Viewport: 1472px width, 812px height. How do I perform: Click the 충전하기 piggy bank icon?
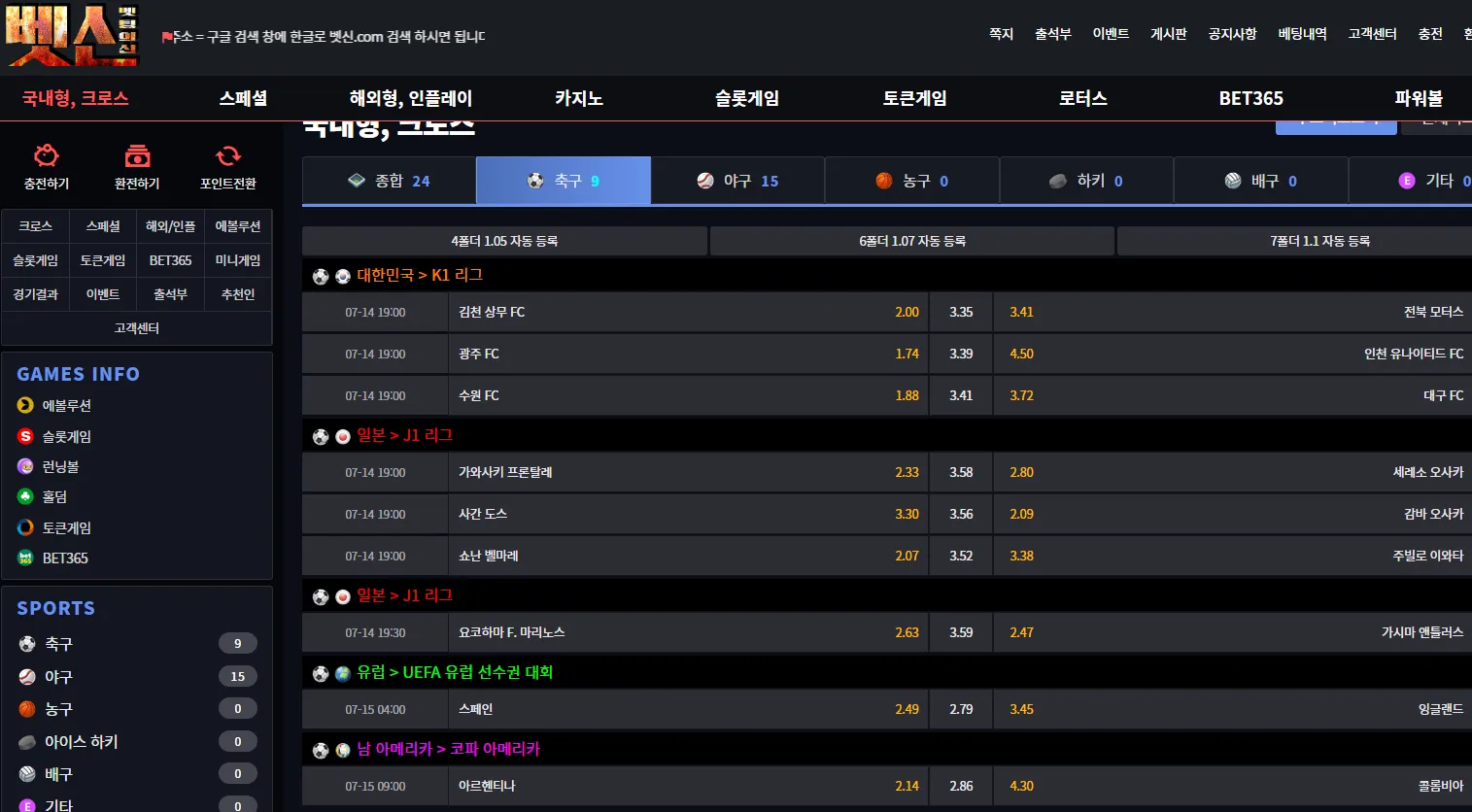(47, 156)
